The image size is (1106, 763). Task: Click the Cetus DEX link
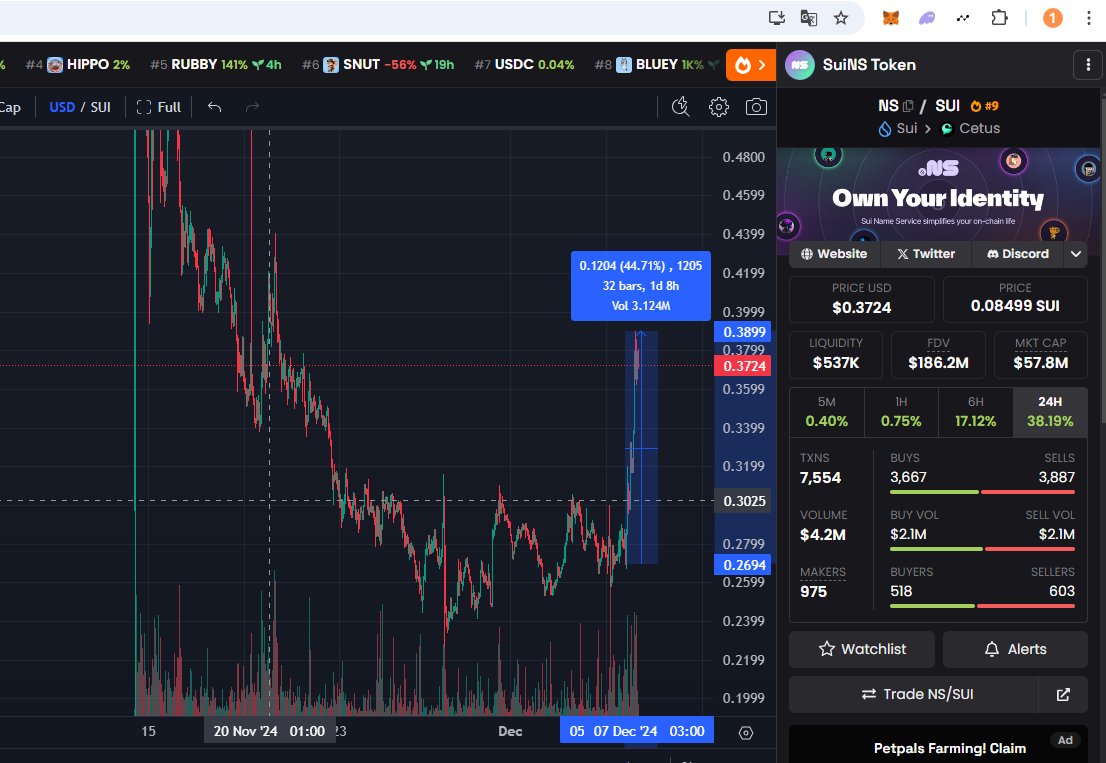coord(971,128)
